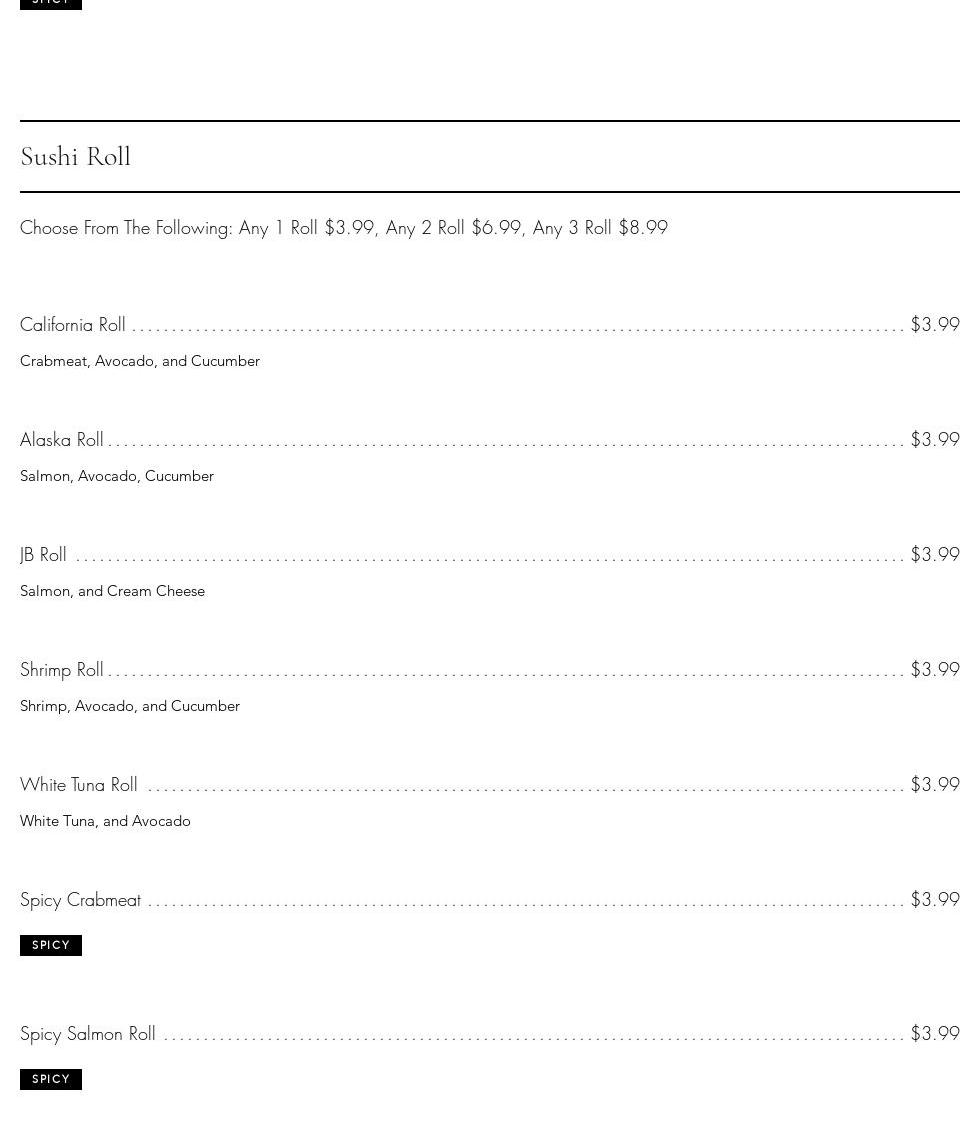The image size is (965, 1143).
Task: Click the SPICY badge under Spicy Salmon Roll
Action: point(51,1079)
